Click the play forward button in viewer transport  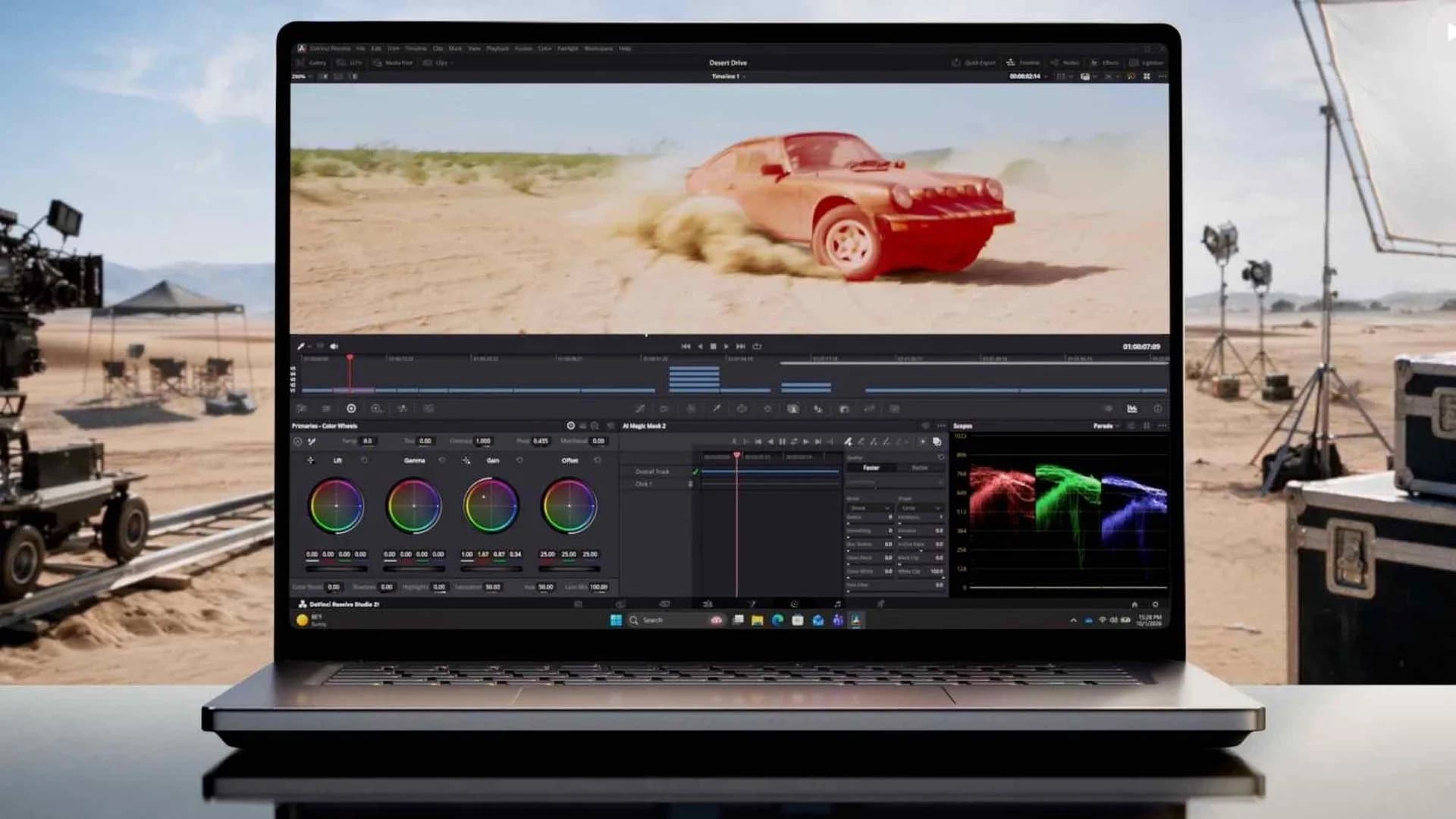coord(726,347)
